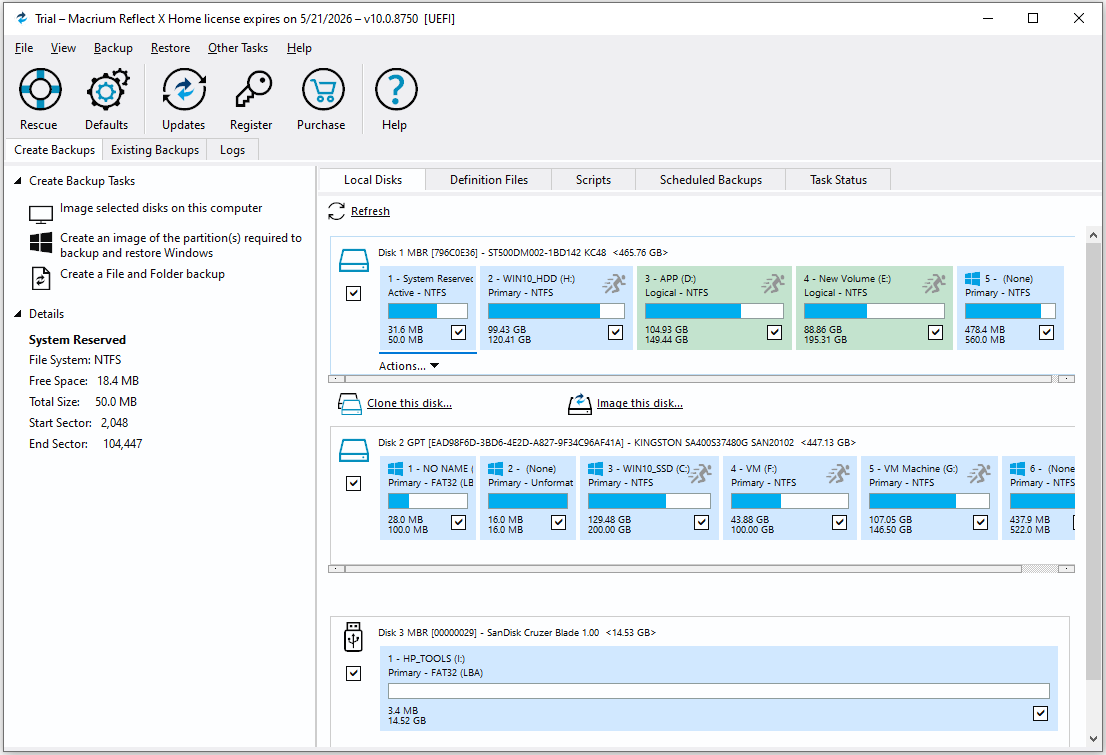Screen dimensions: 1106x755
Task: Switch to the Existing Backups tab
Action: point(154,150)
